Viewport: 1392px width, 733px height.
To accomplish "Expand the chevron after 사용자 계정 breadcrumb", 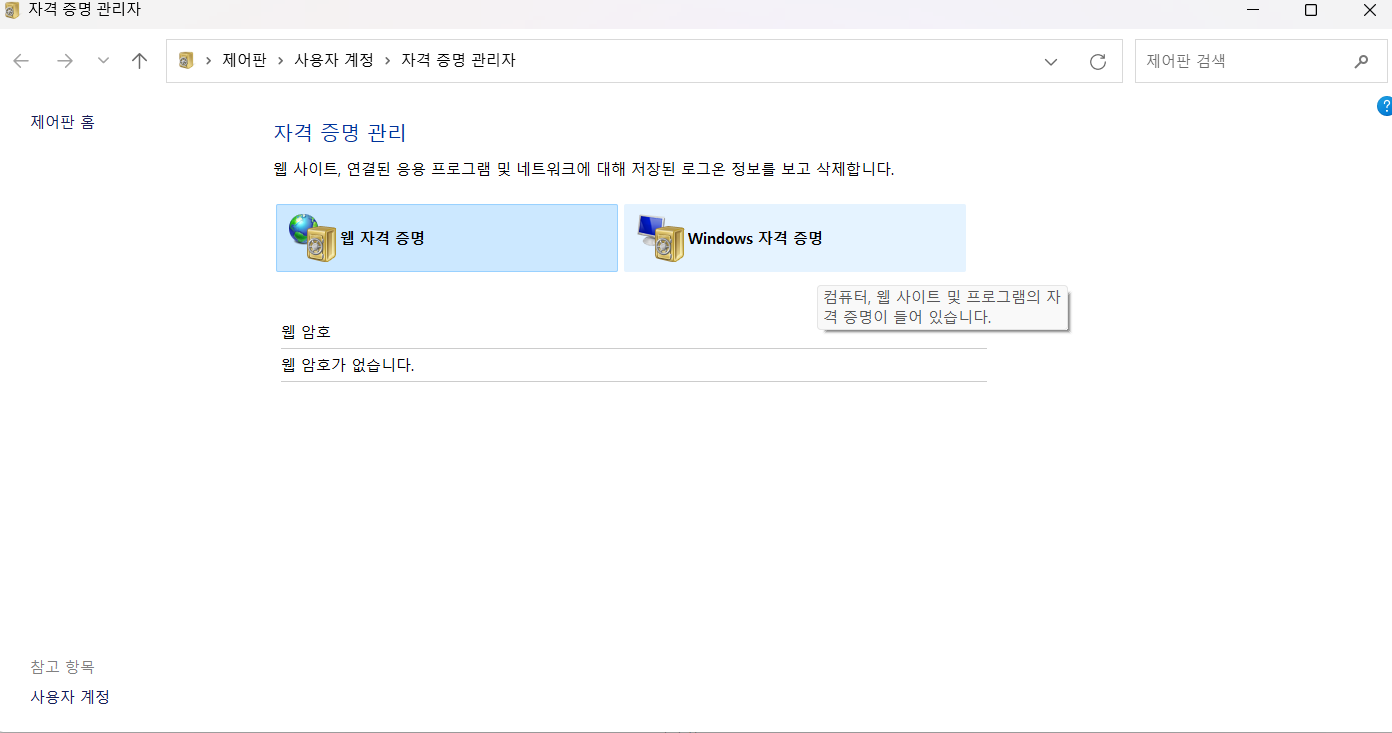I will 388,61.
